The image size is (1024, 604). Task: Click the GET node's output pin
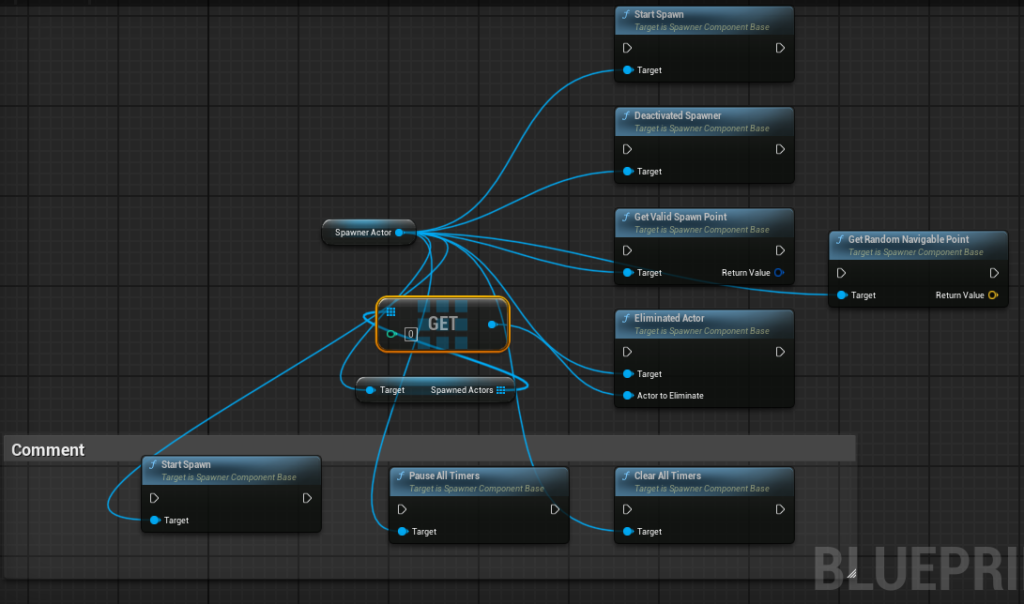click(492, 324)
